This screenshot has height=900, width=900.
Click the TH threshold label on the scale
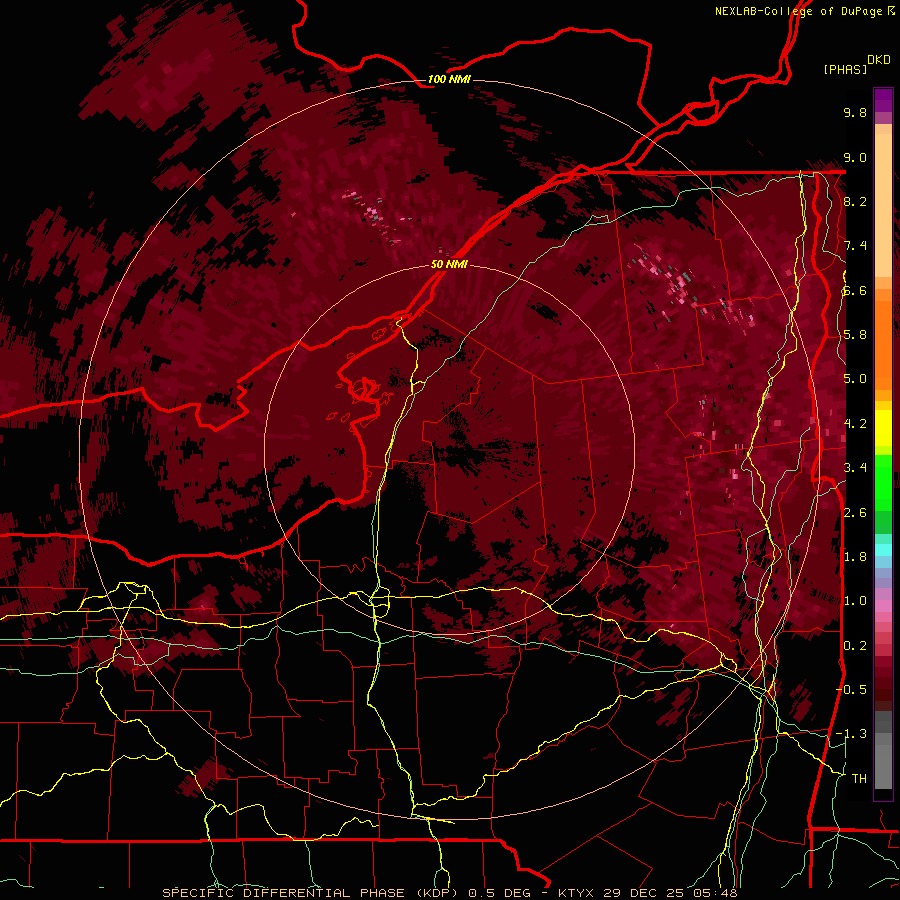click(859, 778)
